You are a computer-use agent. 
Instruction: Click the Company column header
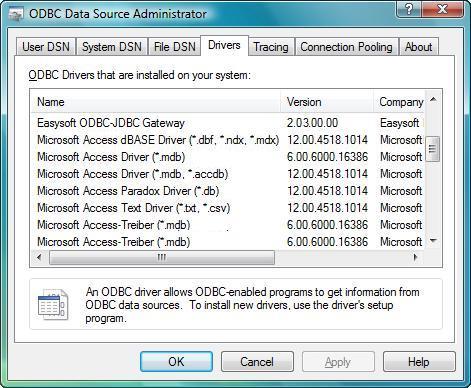tap(399, 102)
